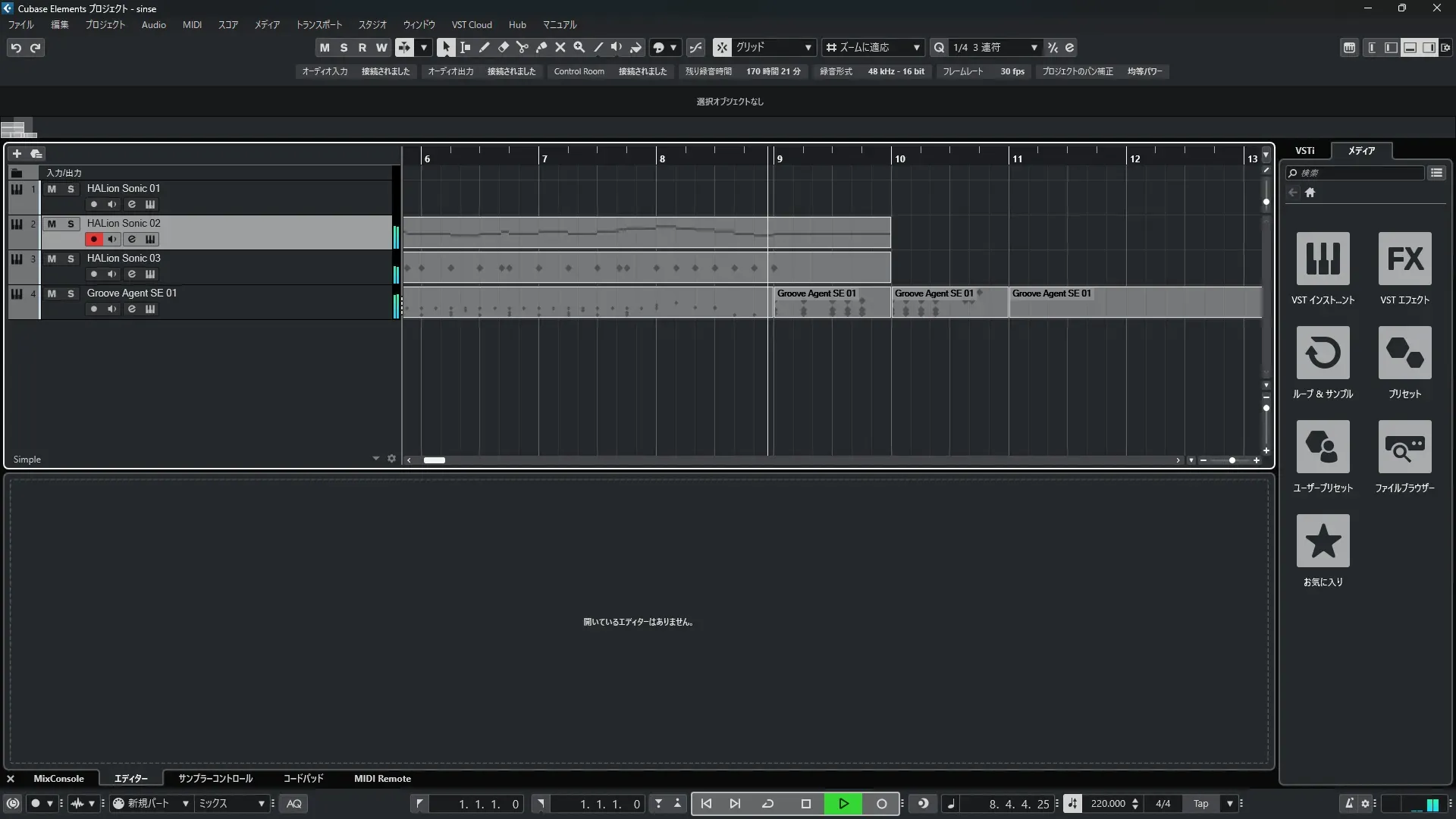Select the Glue tool
1456x819 pixels.
(541, 47)
